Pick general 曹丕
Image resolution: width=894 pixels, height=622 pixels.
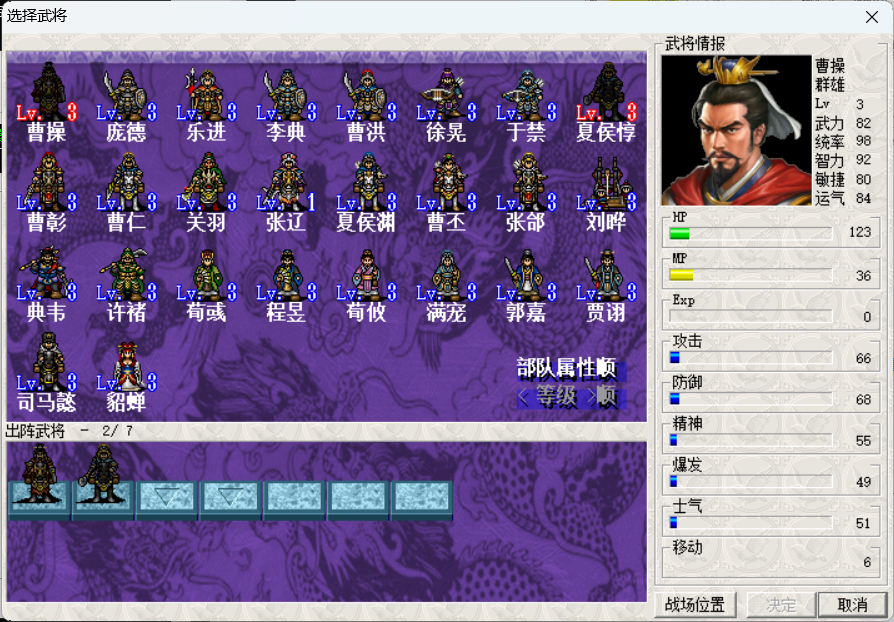[x=446, y=193]
